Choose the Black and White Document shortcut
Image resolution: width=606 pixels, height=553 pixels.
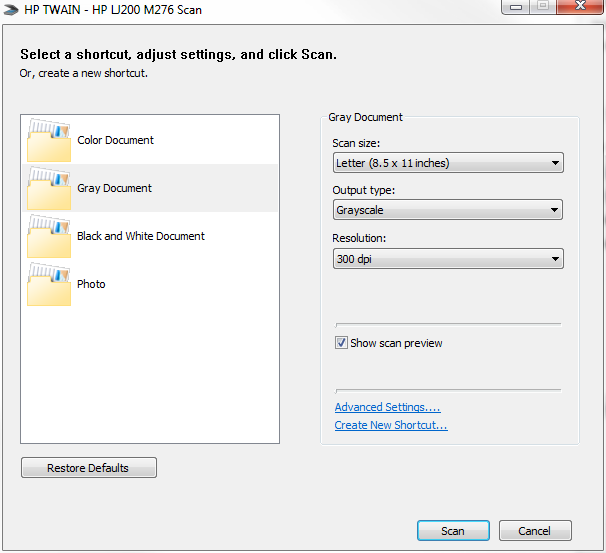coord(150,236)
